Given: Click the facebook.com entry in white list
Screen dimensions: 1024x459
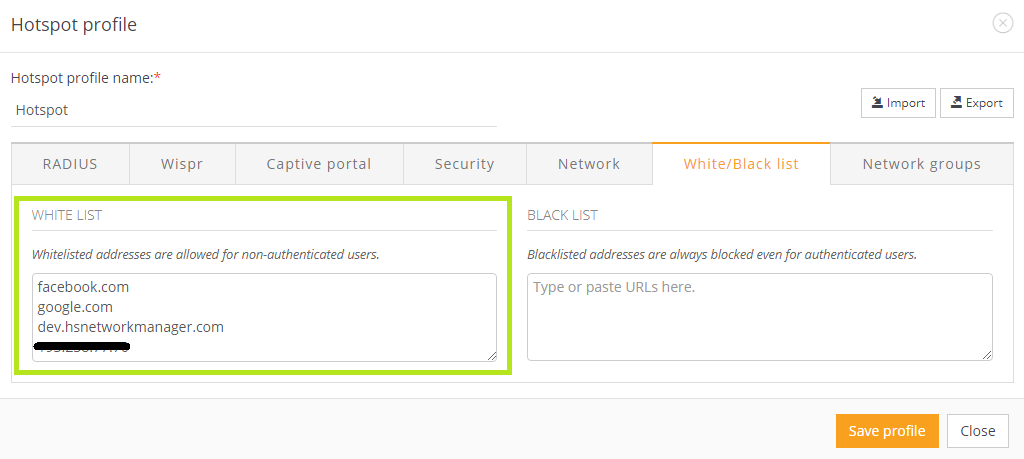Looking at the screenshot, I should point(83,287).
